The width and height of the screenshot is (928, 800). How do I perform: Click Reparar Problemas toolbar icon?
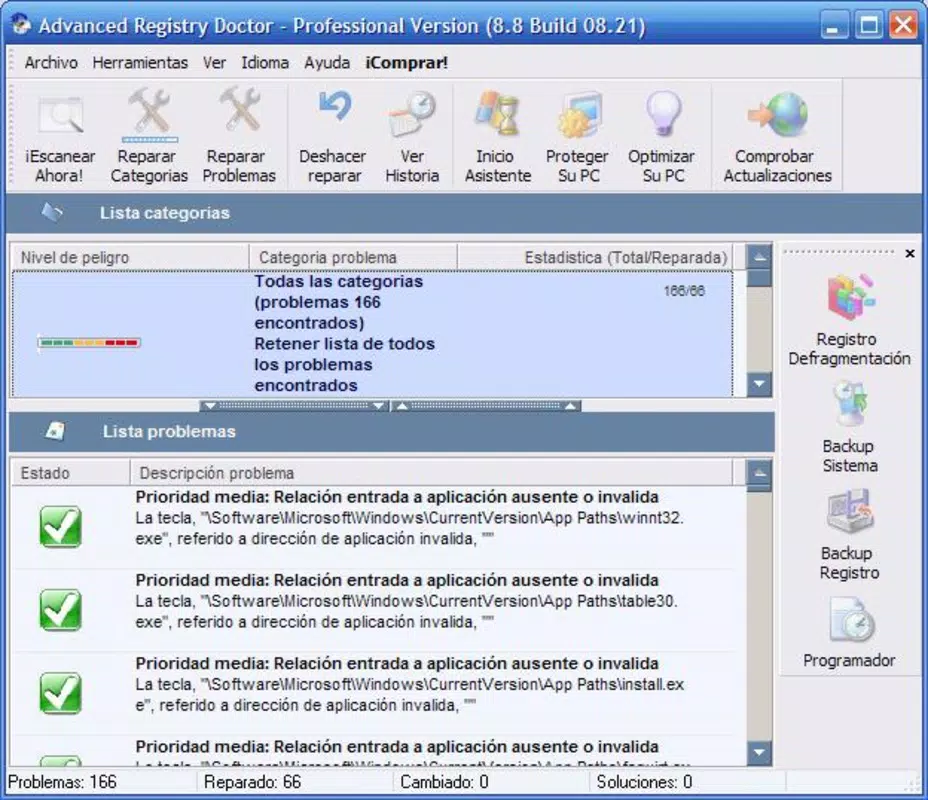coord(239,138)
